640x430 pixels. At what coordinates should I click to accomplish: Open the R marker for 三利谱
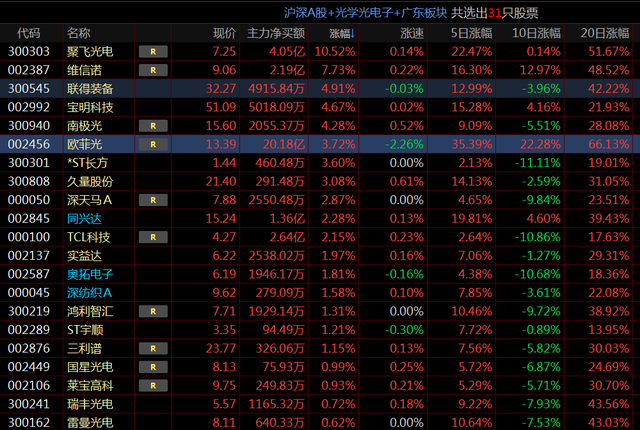pyautogui.click(x=152, y=348)
